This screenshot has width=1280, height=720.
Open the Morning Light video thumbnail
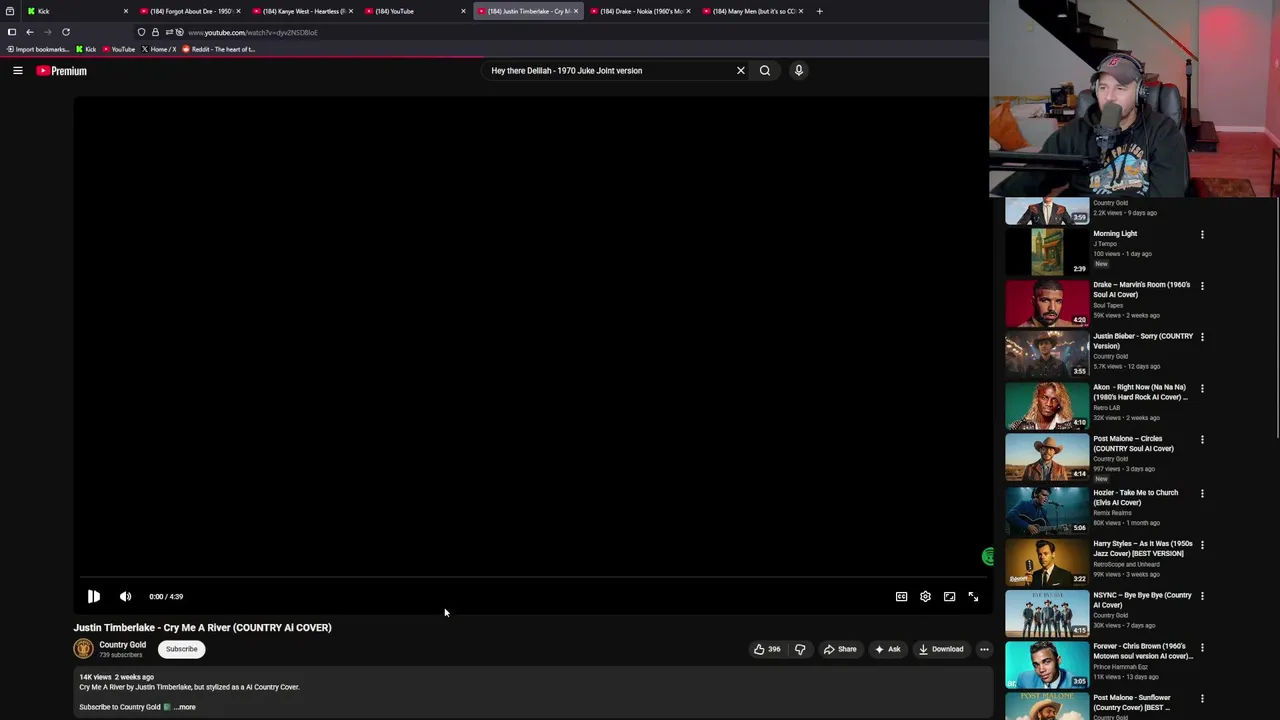(1047, 251)
